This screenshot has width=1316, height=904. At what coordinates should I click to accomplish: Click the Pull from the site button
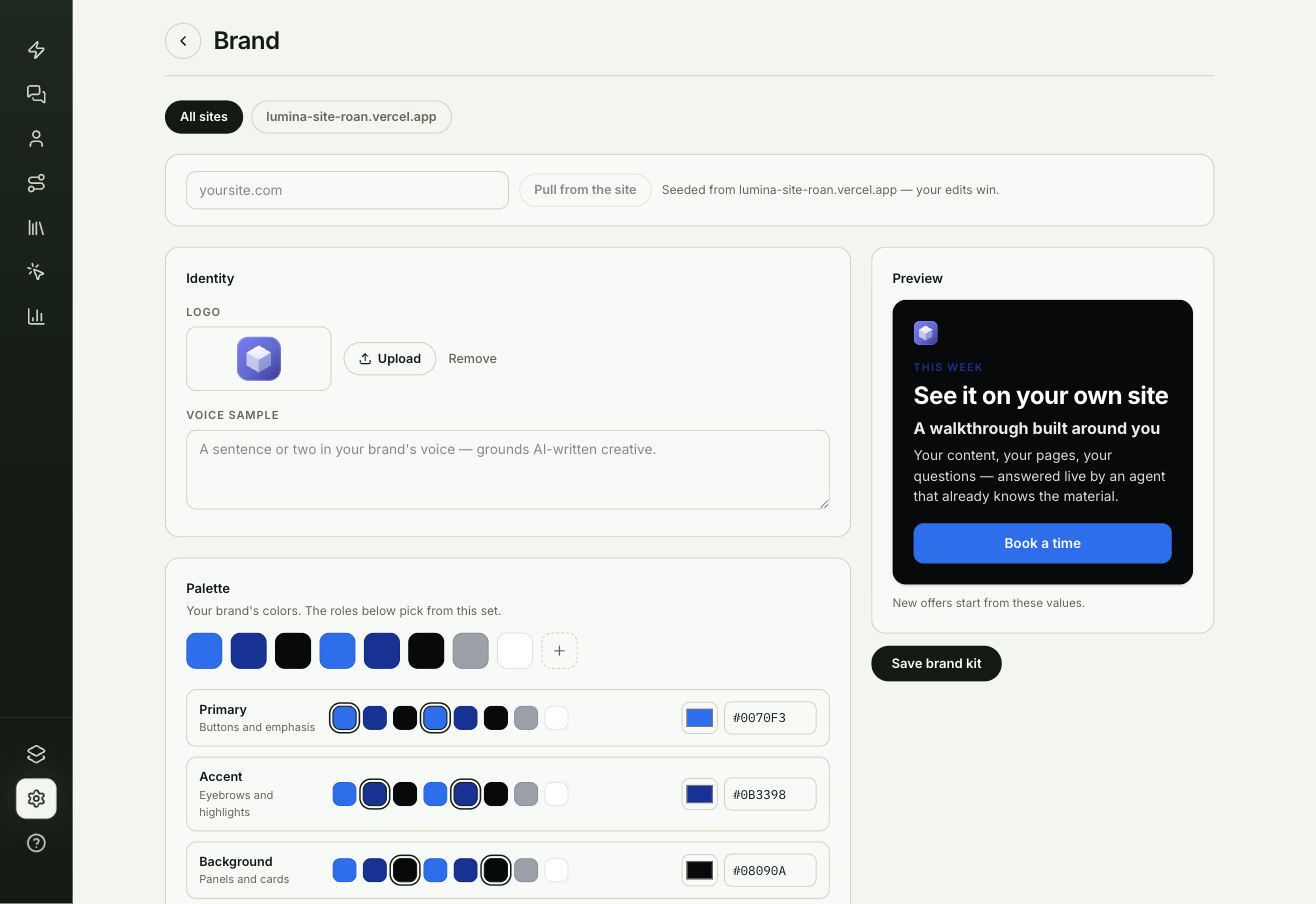pyautogui.click(x=585, y=190)
